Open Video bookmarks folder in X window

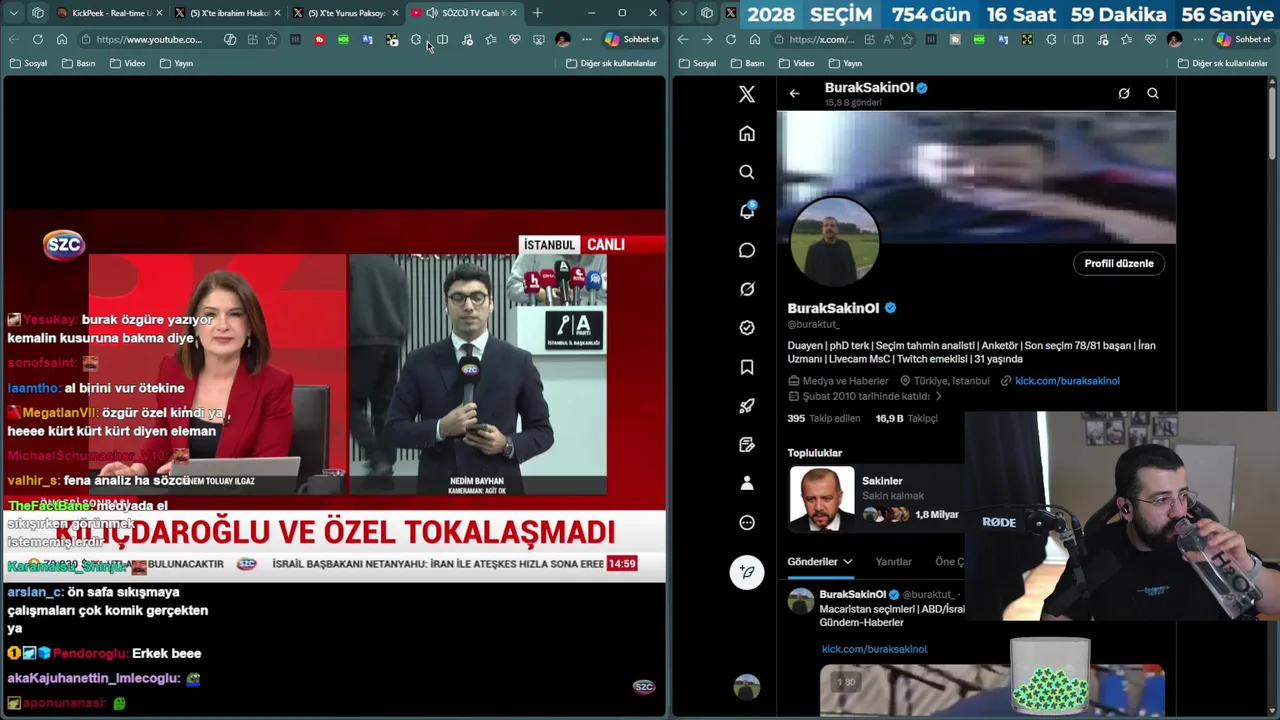(797, 63)
